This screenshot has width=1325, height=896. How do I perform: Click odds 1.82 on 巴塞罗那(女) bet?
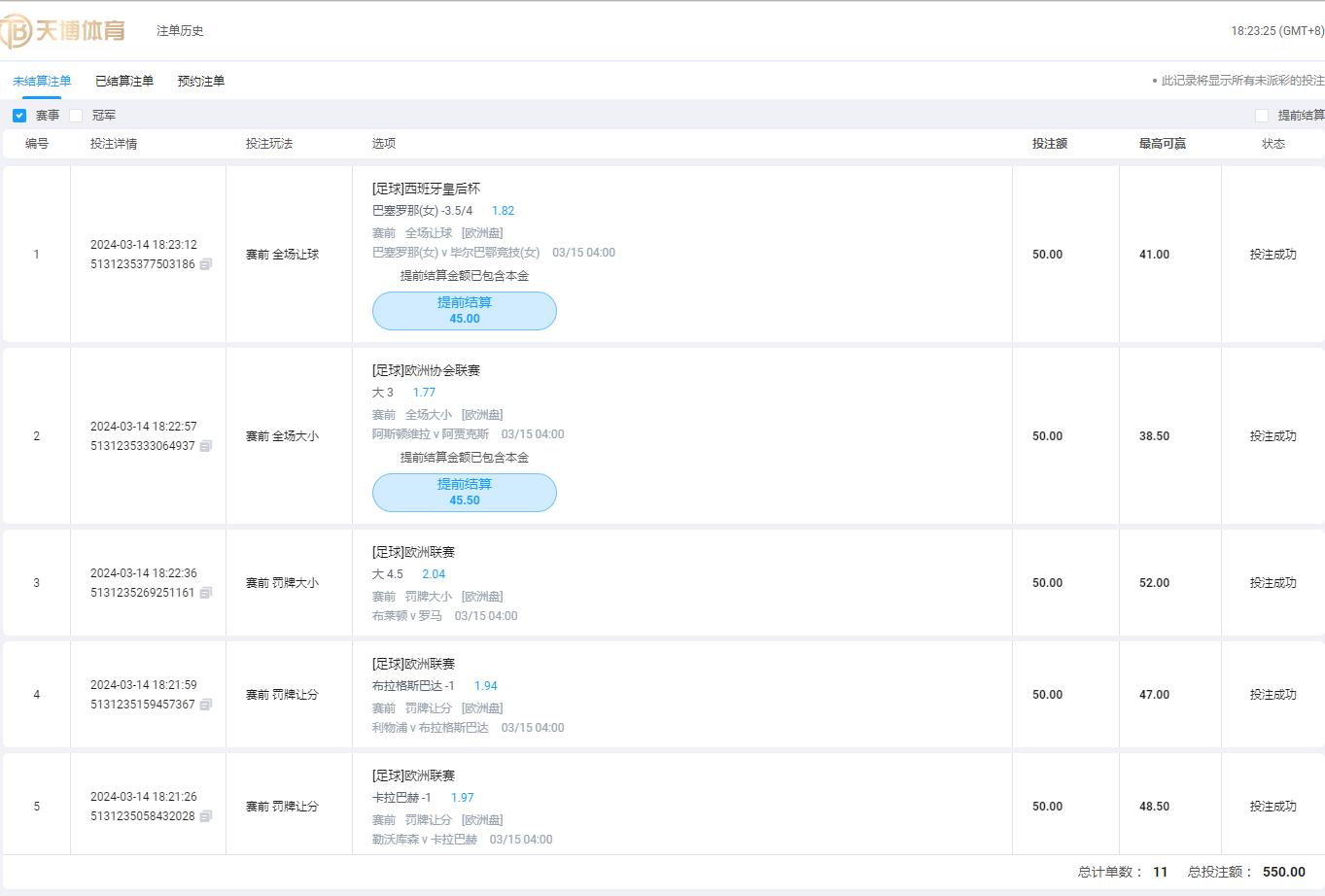coord(503,211)
